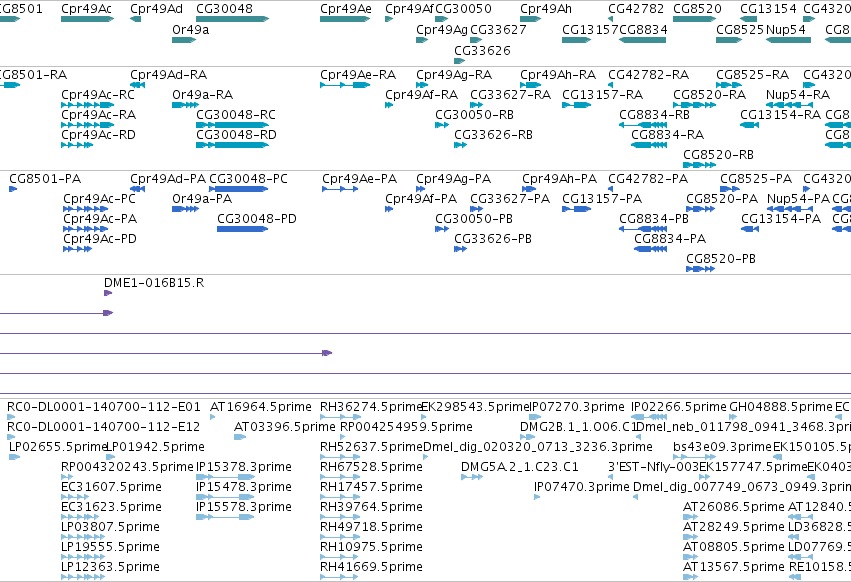The height and width of the screenshot is (582, 851).
Task: Click protein CG33627-PA
Action: (510, 199)
